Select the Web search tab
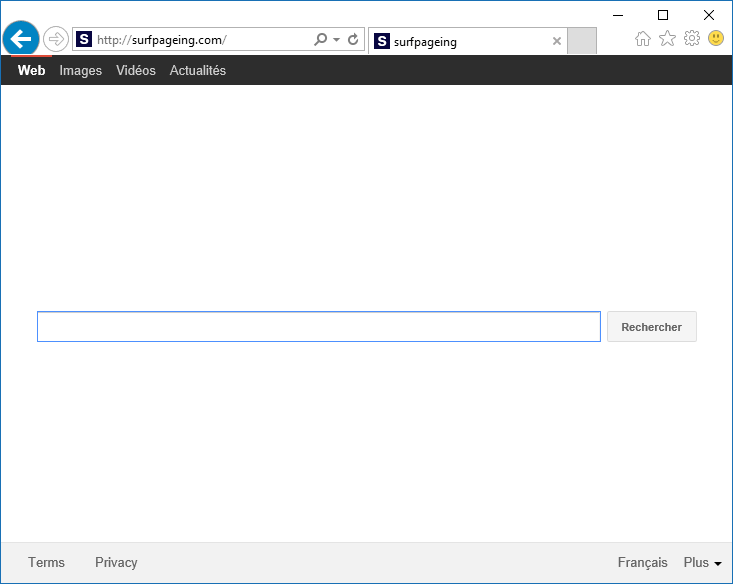This screenshot has width=733, height=584. click(31, 70)
